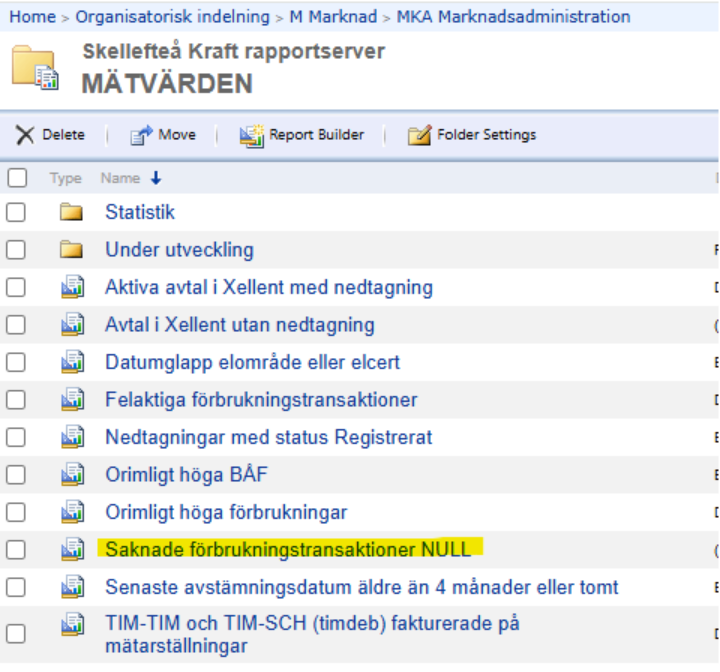Navigate to Organisatorisk indelning breadcrumb
The width and height of the screenshot is (720, 672).
[172, 17]
